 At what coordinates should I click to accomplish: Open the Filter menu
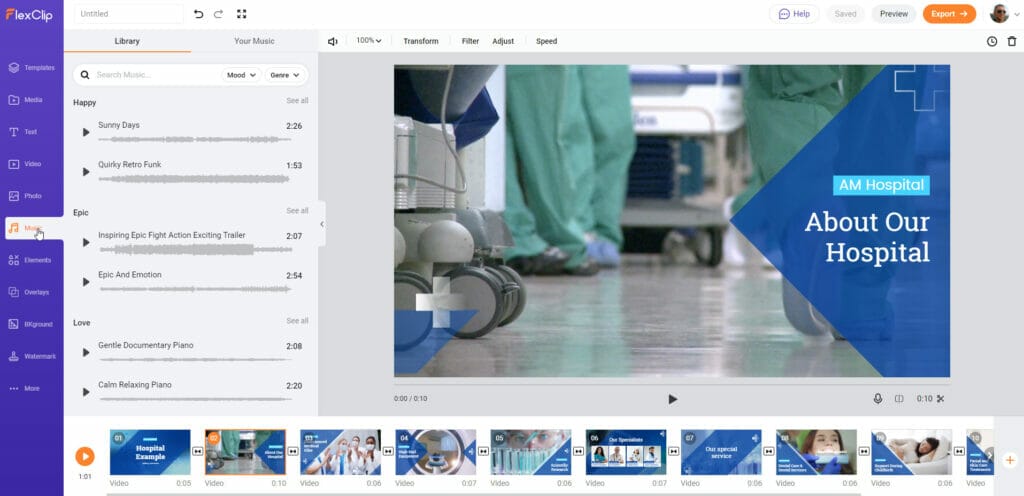point(470,41)
